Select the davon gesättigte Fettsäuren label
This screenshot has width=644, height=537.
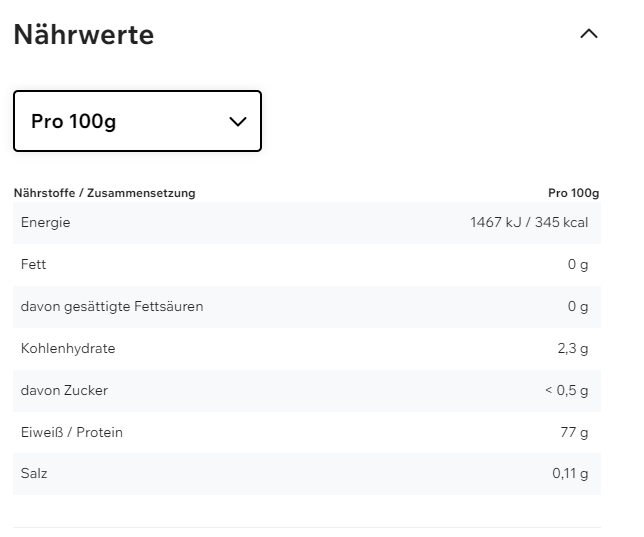click(x=112, y=306)
